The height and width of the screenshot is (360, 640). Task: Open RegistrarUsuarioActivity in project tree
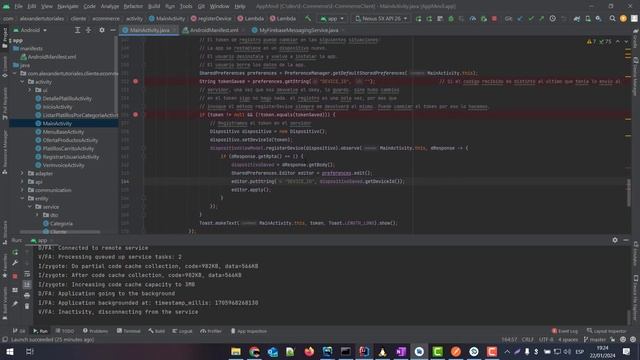point(71,157)
